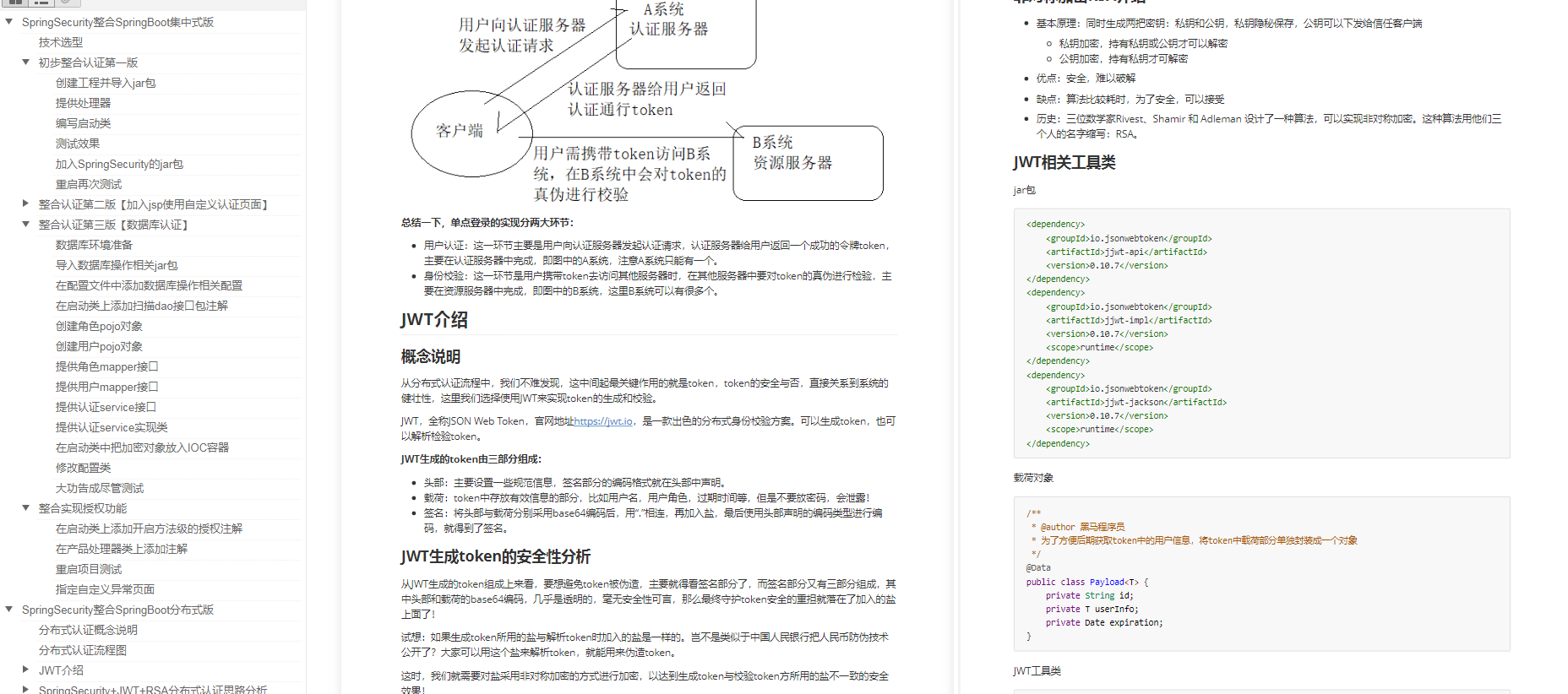Go to SpringSecurity整合SpringBoot集中式版 heading
Image resolution: width=1568 pixels, height=694 pixels.
(117, 22)
